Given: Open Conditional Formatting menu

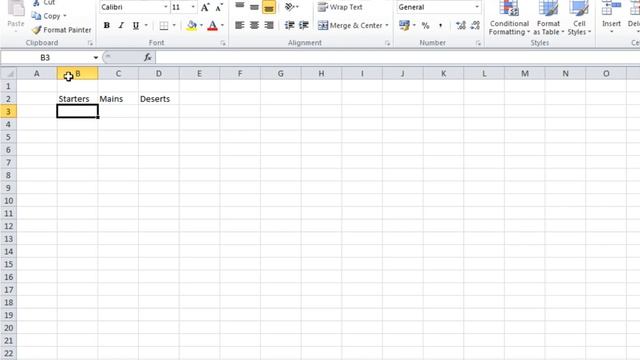Looking at the screenshot, I should (509, 18).
